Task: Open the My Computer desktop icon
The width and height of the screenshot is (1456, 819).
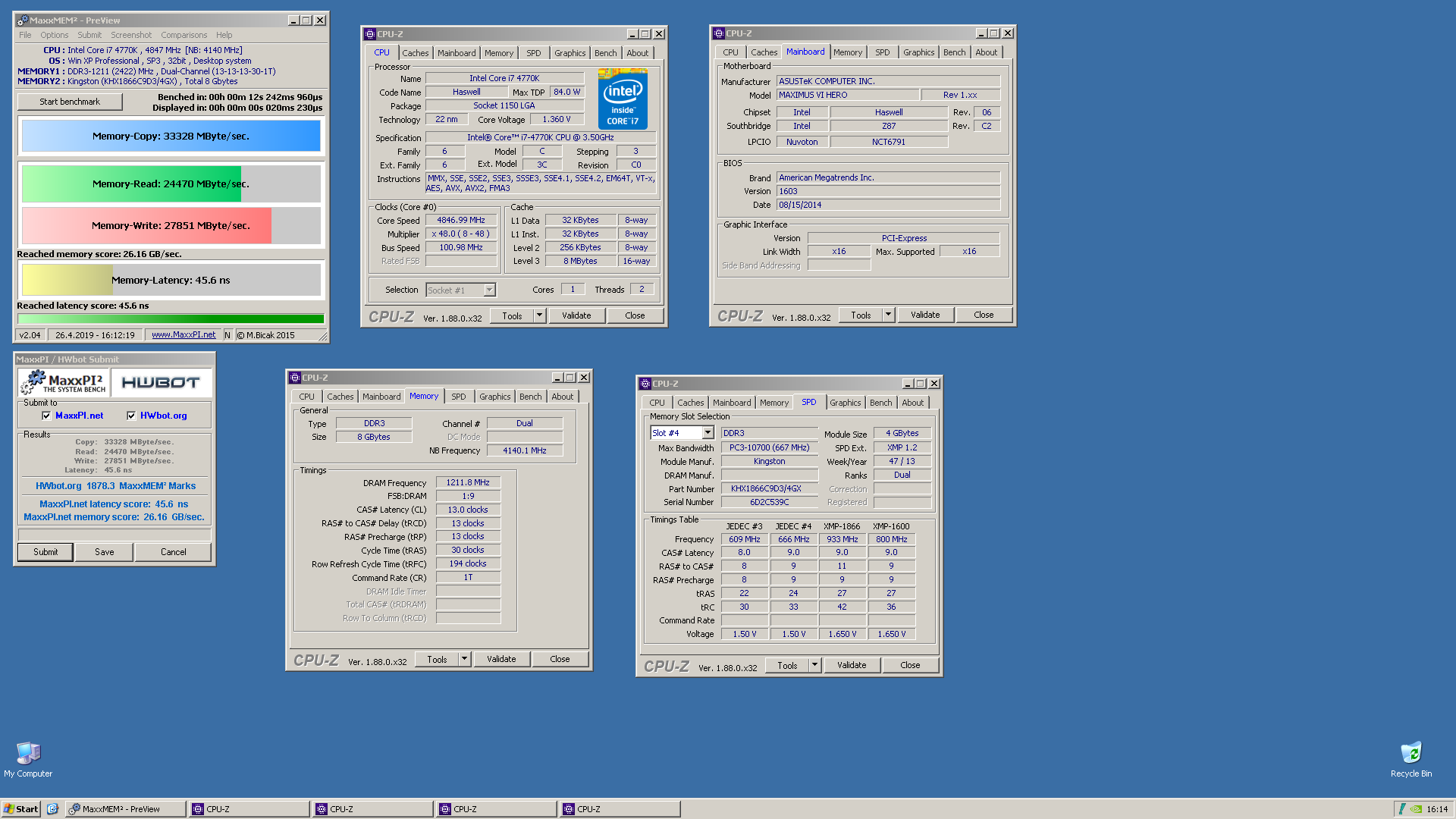Action: coord(28,759)
